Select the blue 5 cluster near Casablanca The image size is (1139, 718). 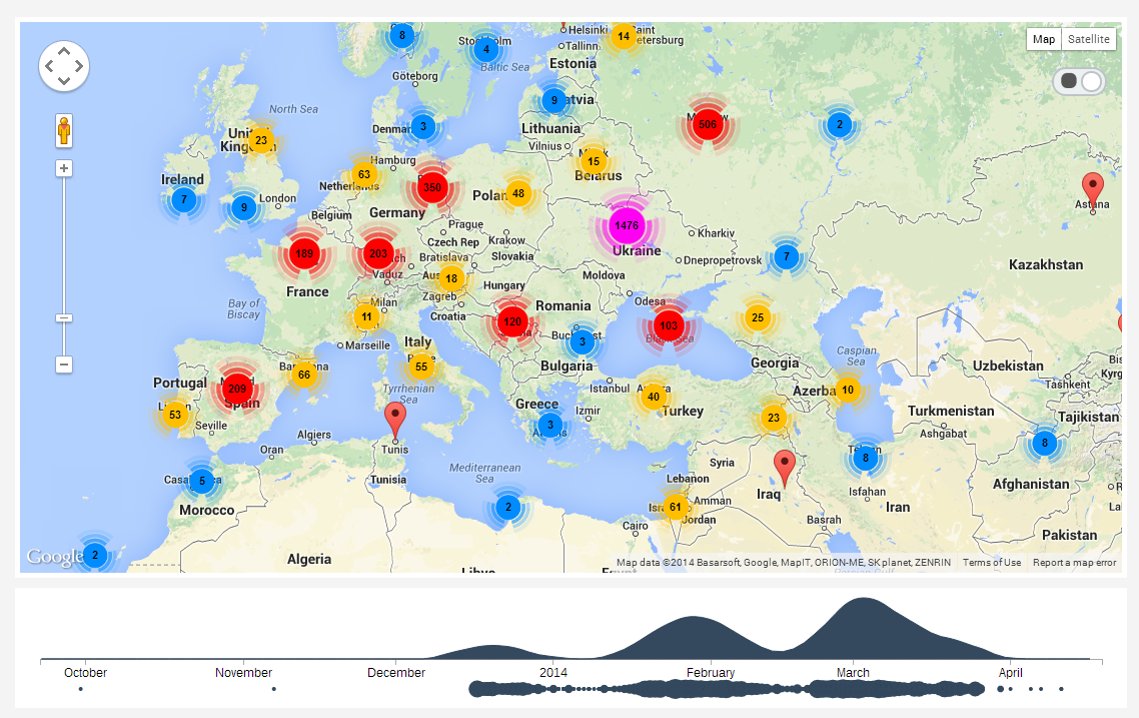point(202,480)
